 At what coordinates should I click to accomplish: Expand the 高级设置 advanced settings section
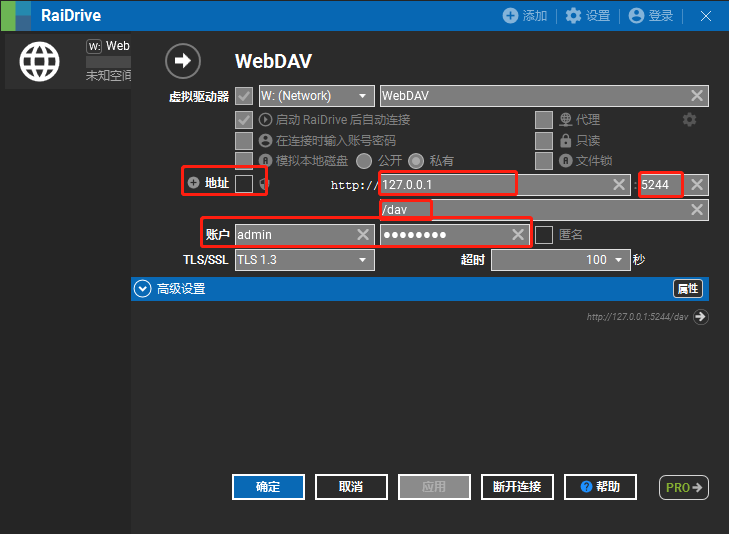142,289
